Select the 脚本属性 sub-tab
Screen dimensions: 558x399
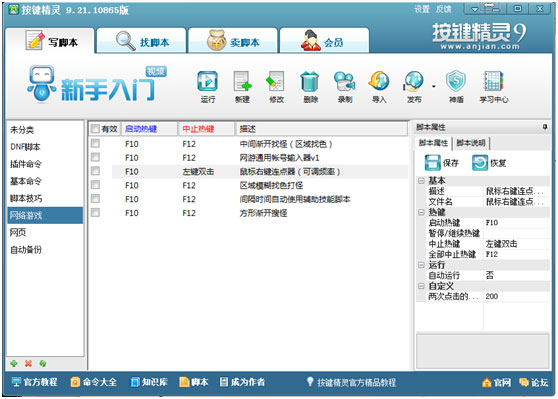(433, 143)
